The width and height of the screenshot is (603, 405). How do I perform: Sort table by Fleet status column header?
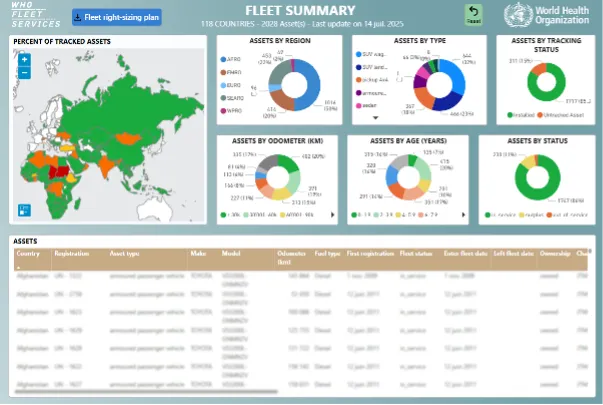coord(419,259)
